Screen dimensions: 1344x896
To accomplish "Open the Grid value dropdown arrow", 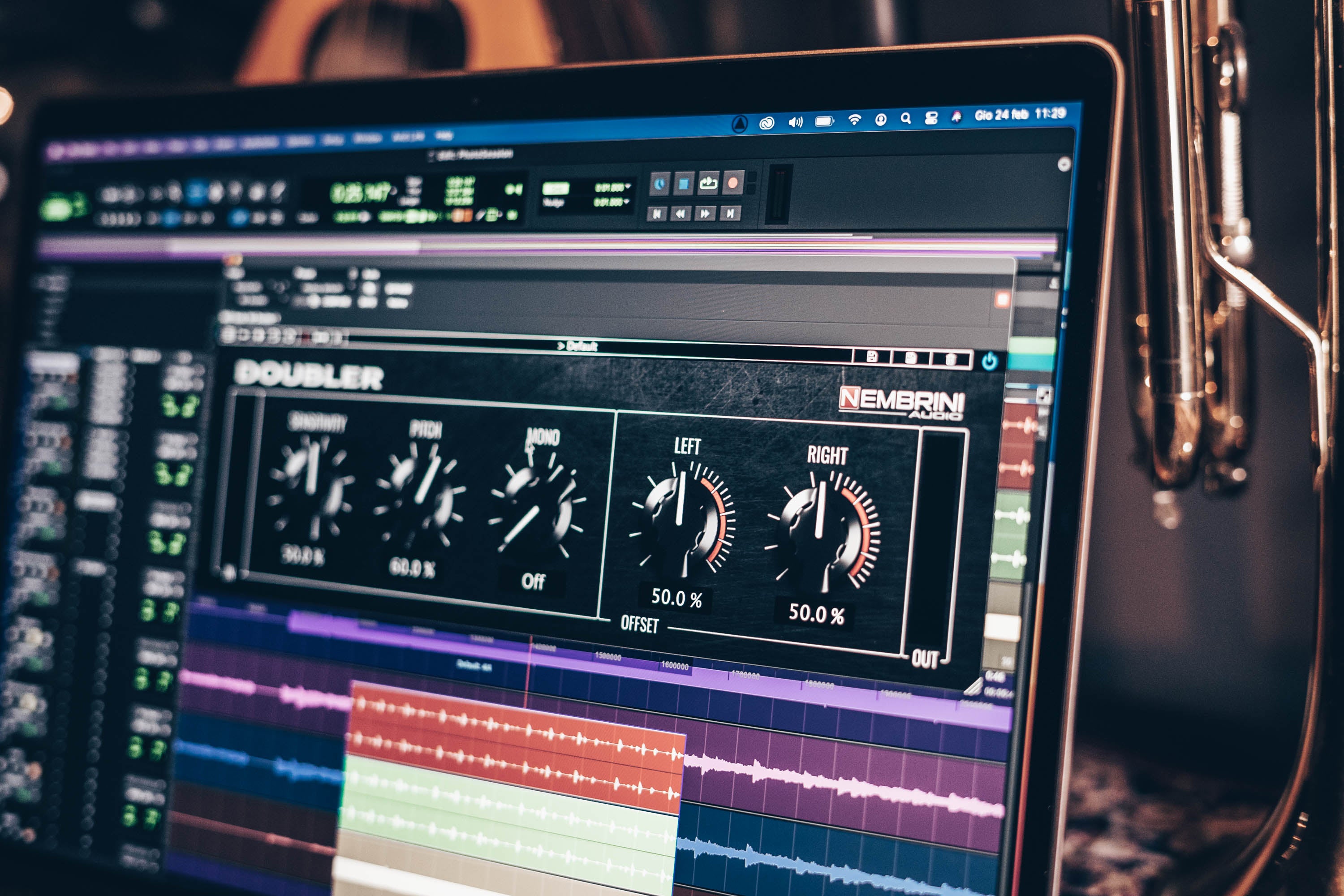I will (x=628, y=186).
